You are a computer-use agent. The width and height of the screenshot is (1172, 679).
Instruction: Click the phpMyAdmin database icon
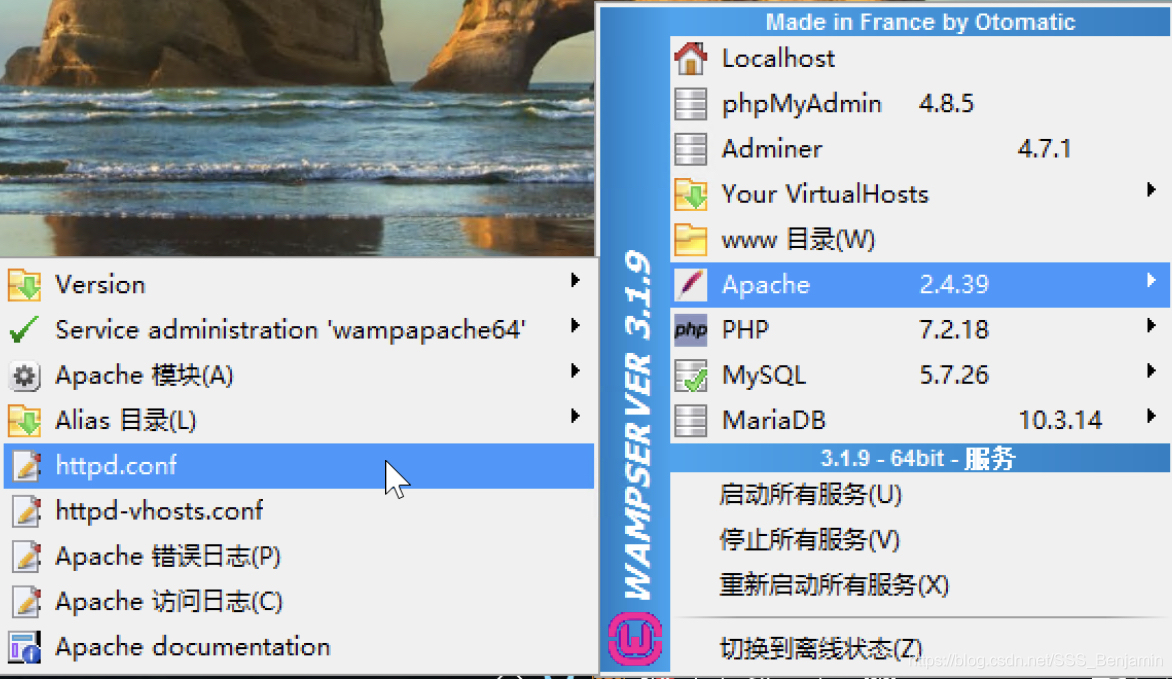pyautogui.click(x=691, y=104)
